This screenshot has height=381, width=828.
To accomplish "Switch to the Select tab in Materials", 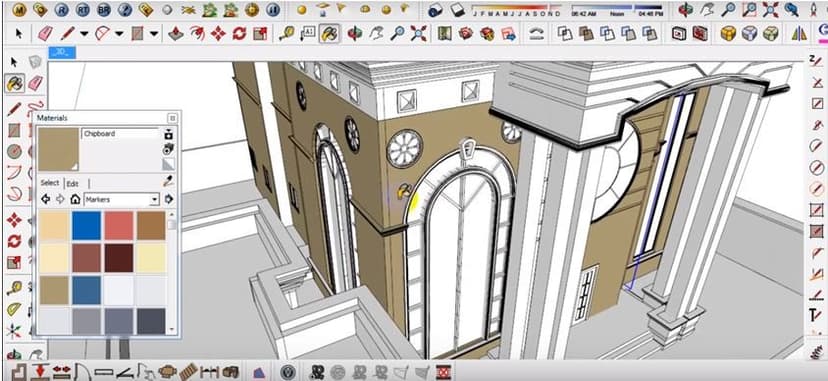I will click(x=50, y=183).
